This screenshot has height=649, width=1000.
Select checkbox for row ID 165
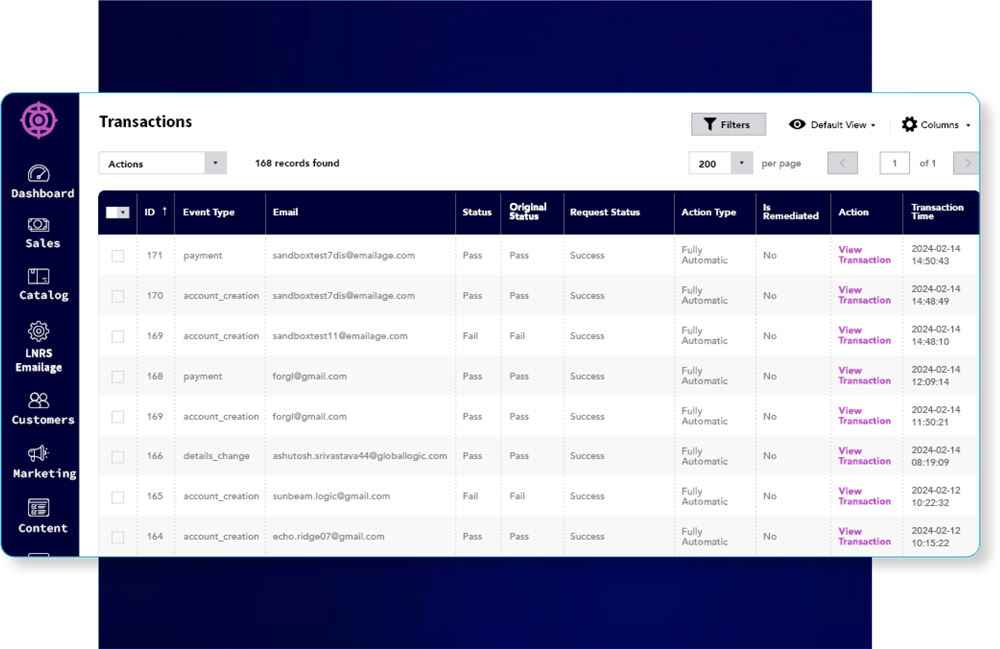point(118,497)
